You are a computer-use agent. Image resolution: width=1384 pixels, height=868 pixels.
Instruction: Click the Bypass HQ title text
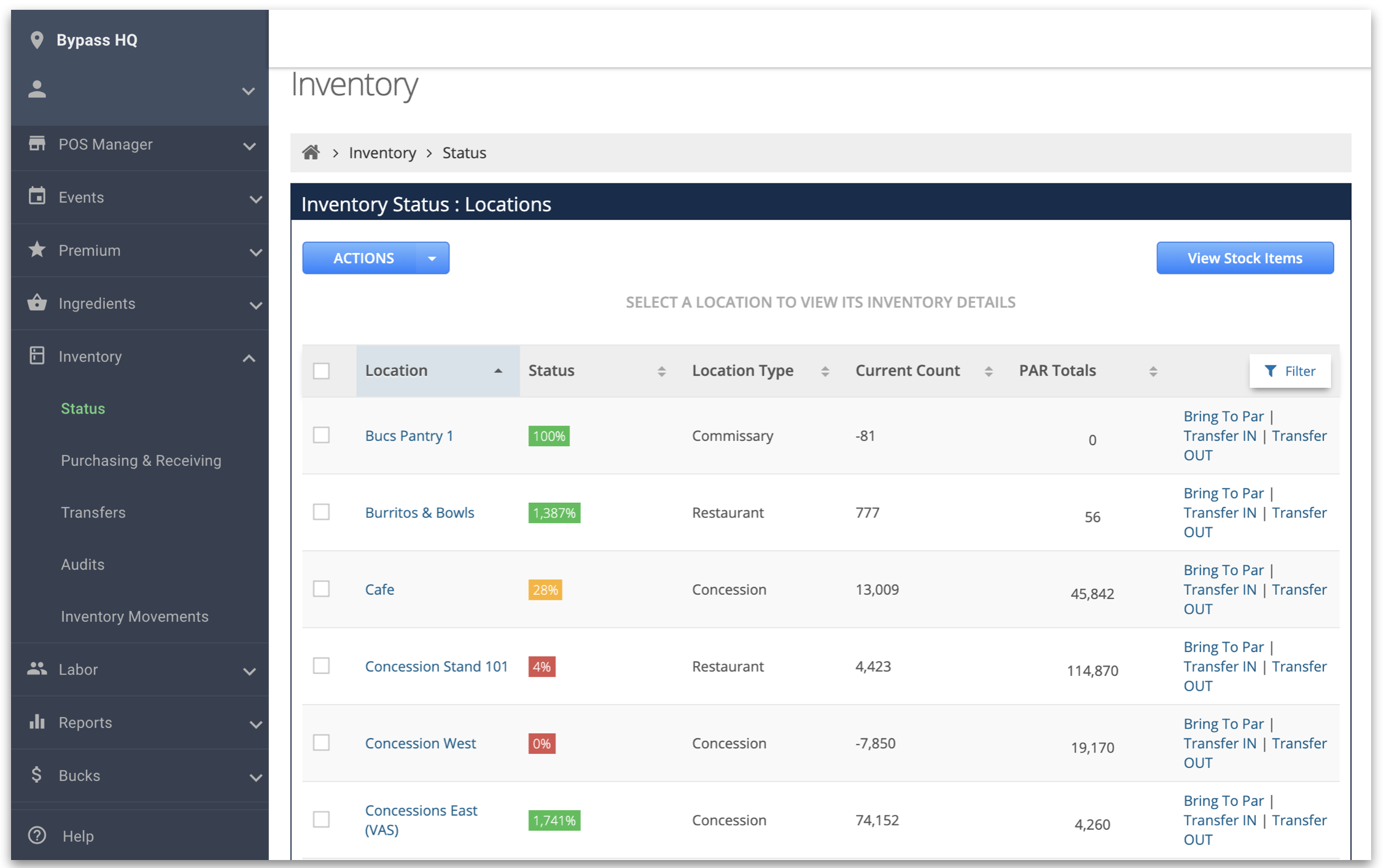(x=97, y=40)
